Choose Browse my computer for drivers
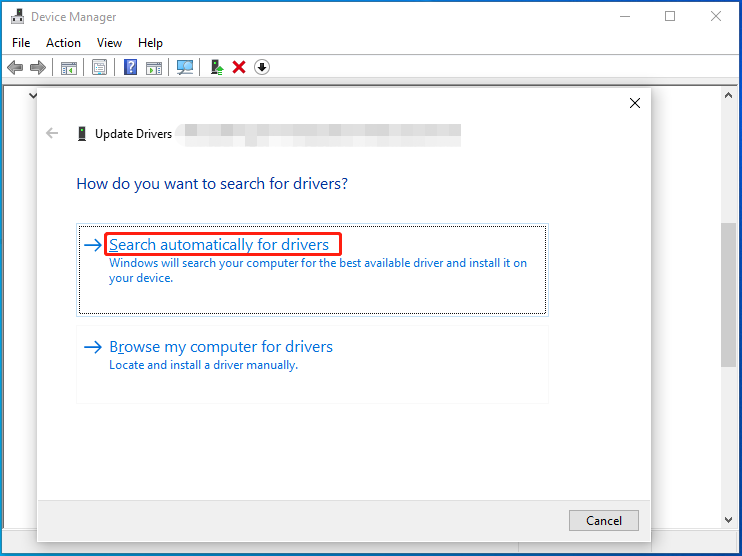The width and height of the screenshot is (742, 556). [312, 364]
